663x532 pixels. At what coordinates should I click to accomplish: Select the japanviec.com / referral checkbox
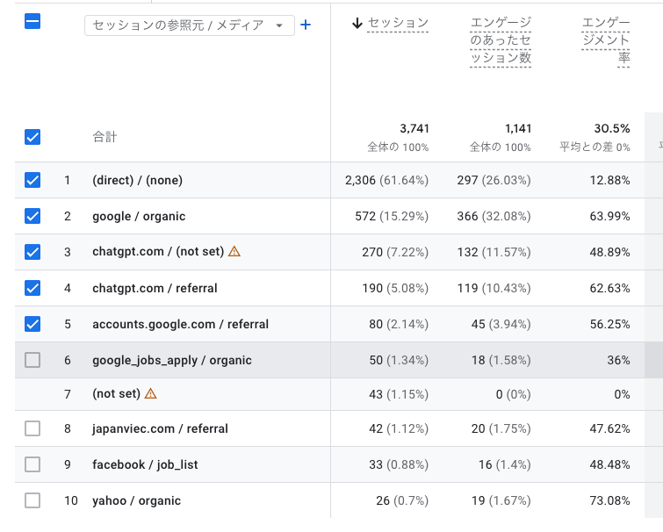pyautogui.click(x=32, y=428)
